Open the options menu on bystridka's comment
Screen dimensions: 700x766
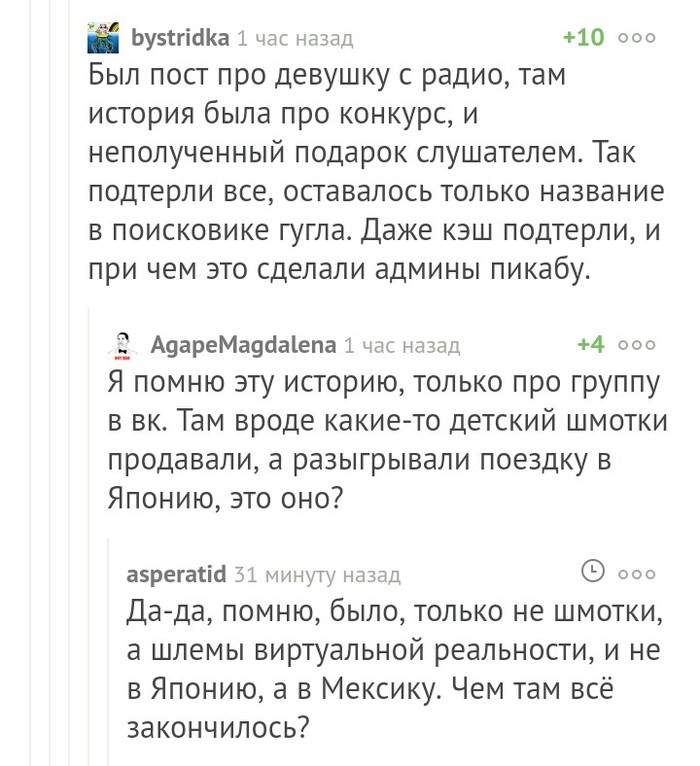point(637,39)
